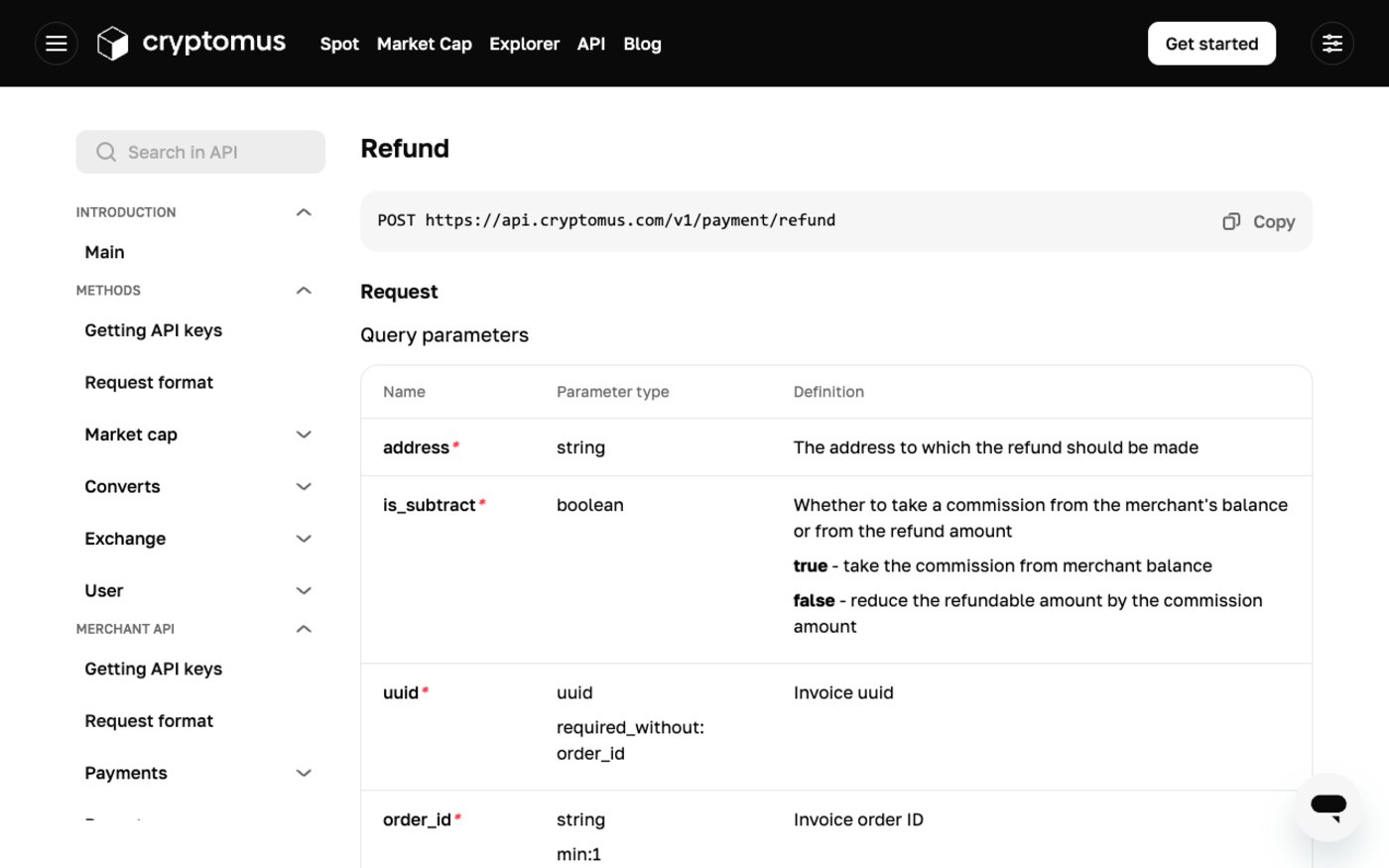The width and height of the screenshot is (1389, 868).
Task: Click the Invoice order ID definition
Action: coord(858,819)
